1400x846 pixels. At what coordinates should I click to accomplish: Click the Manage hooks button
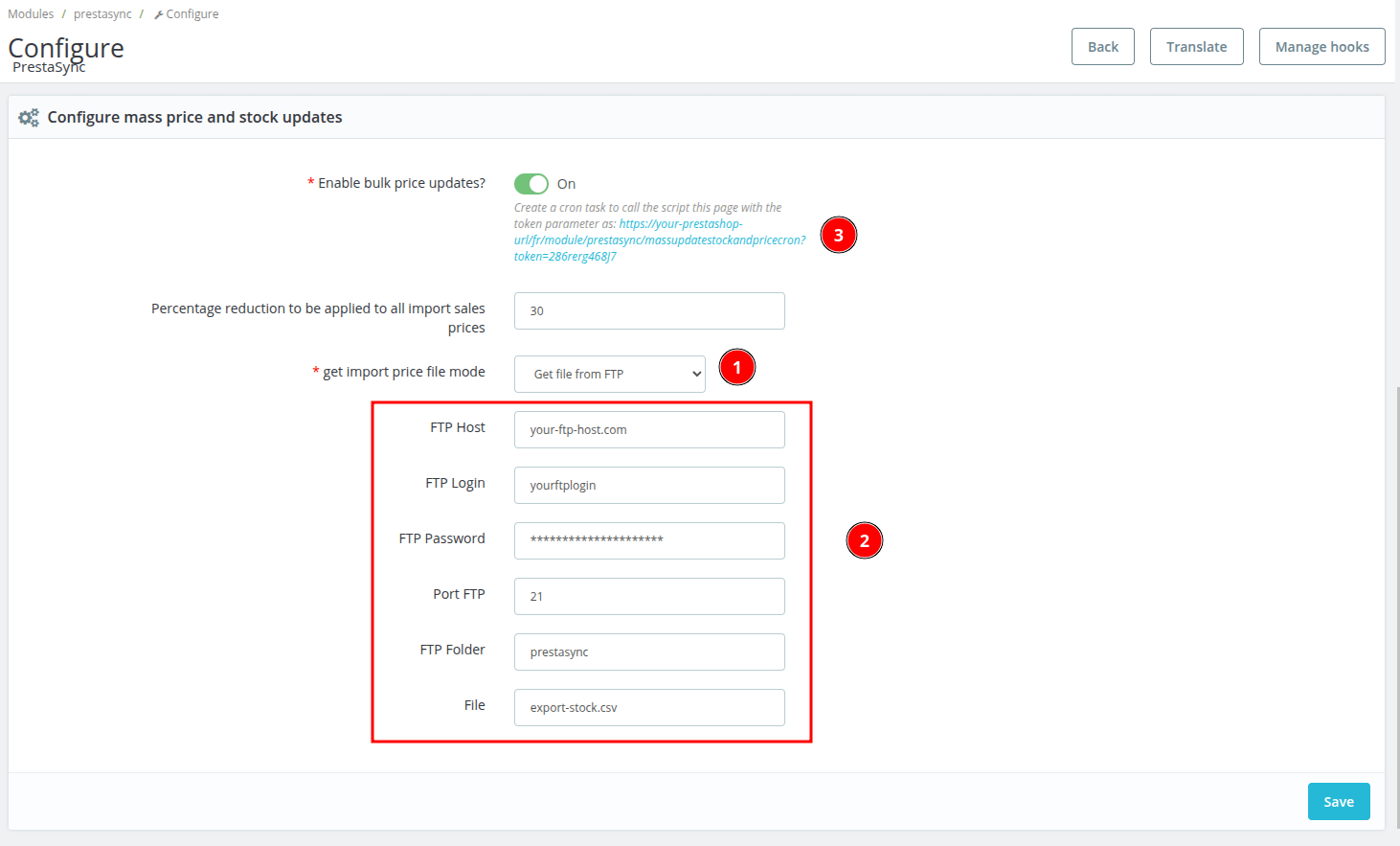coord(1321,47)
